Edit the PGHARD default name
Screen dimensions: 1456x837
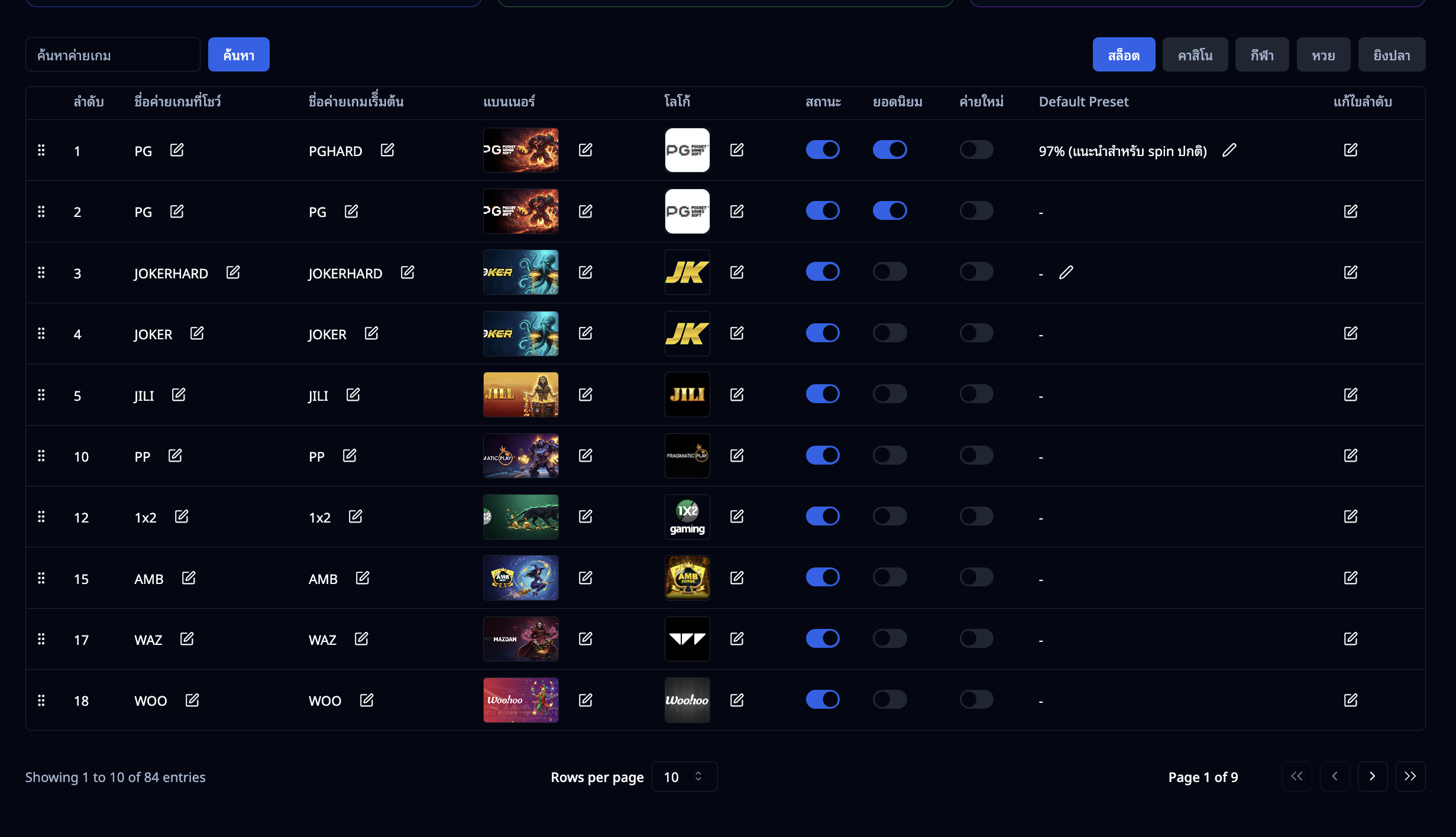[x=387, y=150]
